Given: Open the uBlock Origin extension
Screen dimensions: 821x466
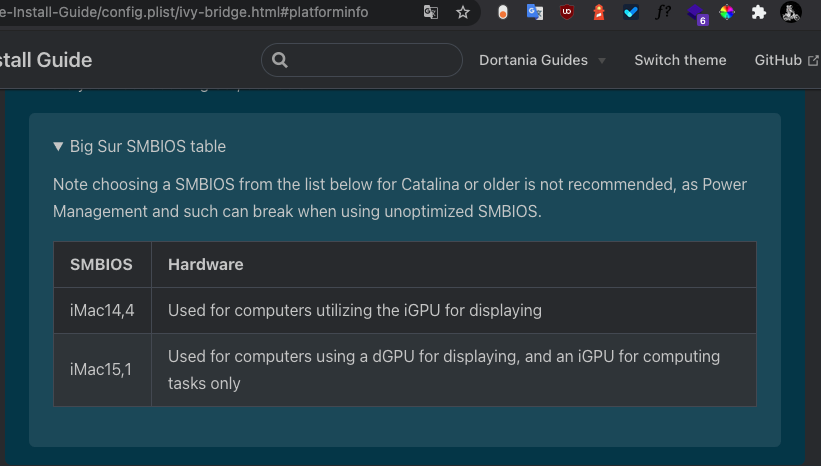Looking at the screenshot, I should (x=567, y=13).
